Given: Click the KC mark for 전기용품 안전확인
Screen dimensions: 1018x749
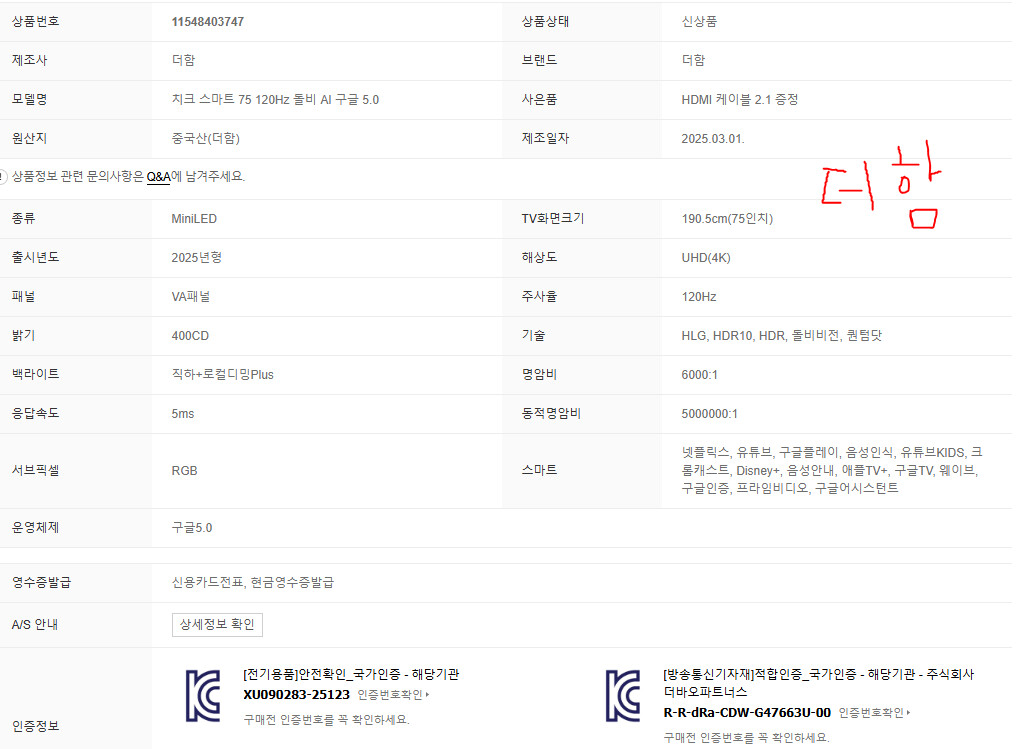Looking at the screenshot, I should pos(203,696).
